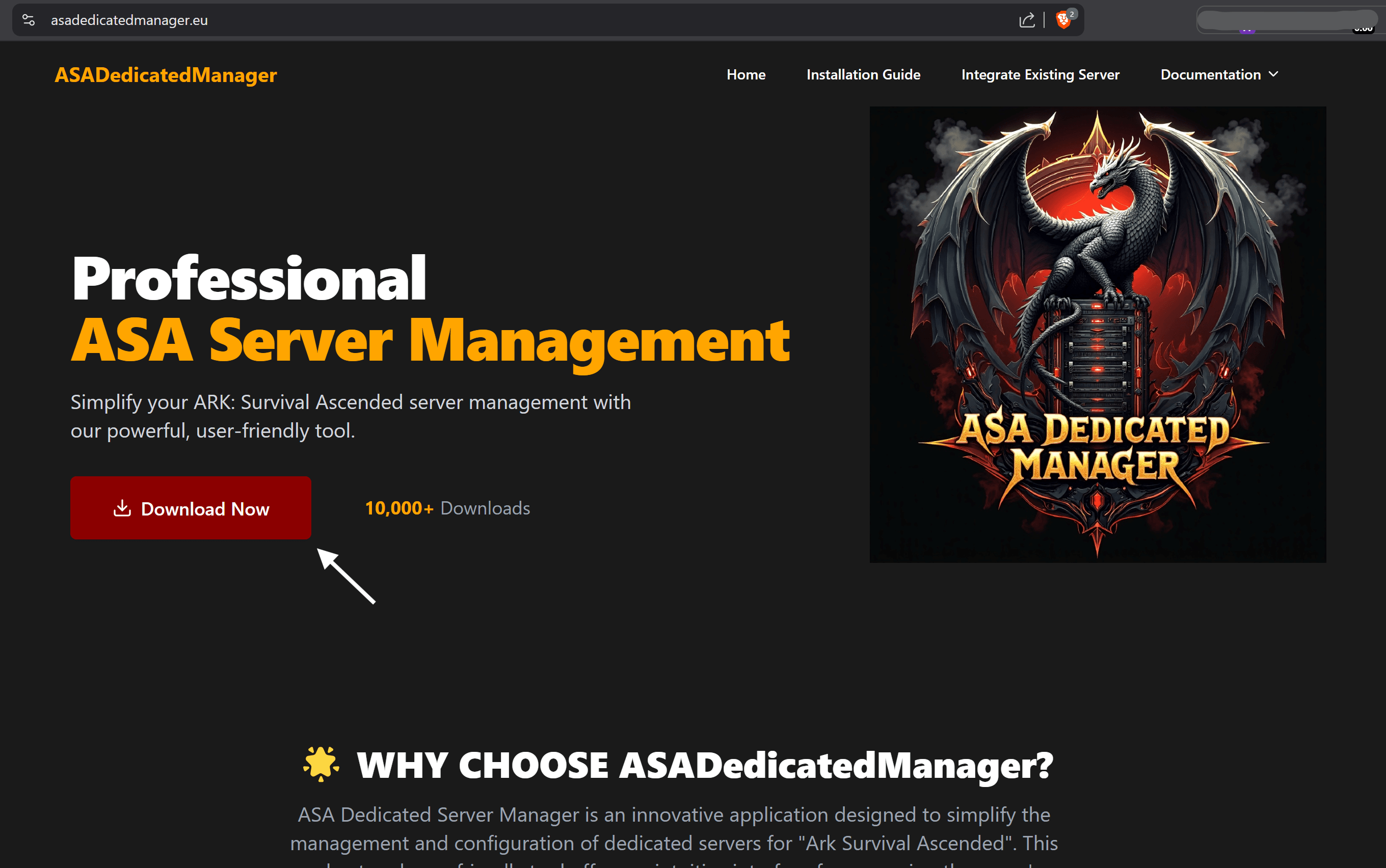
Task: Click the Documentation chevron arrow
Action: (x=1273, y=75)
